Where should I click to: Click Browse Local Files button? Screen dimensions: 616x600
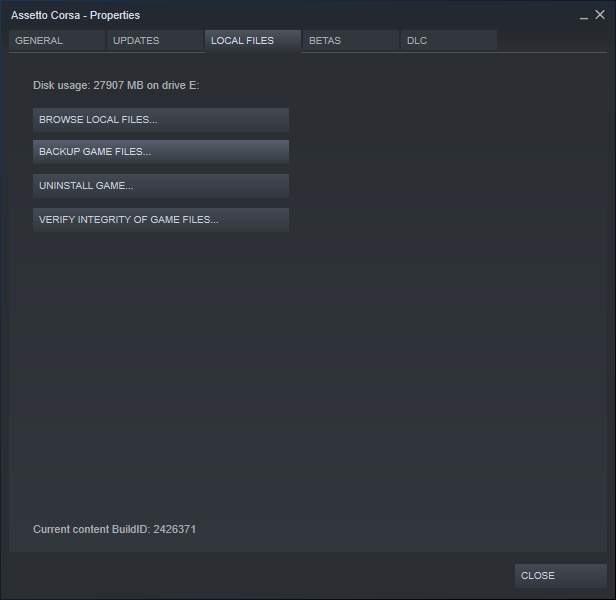coord(161,120)
